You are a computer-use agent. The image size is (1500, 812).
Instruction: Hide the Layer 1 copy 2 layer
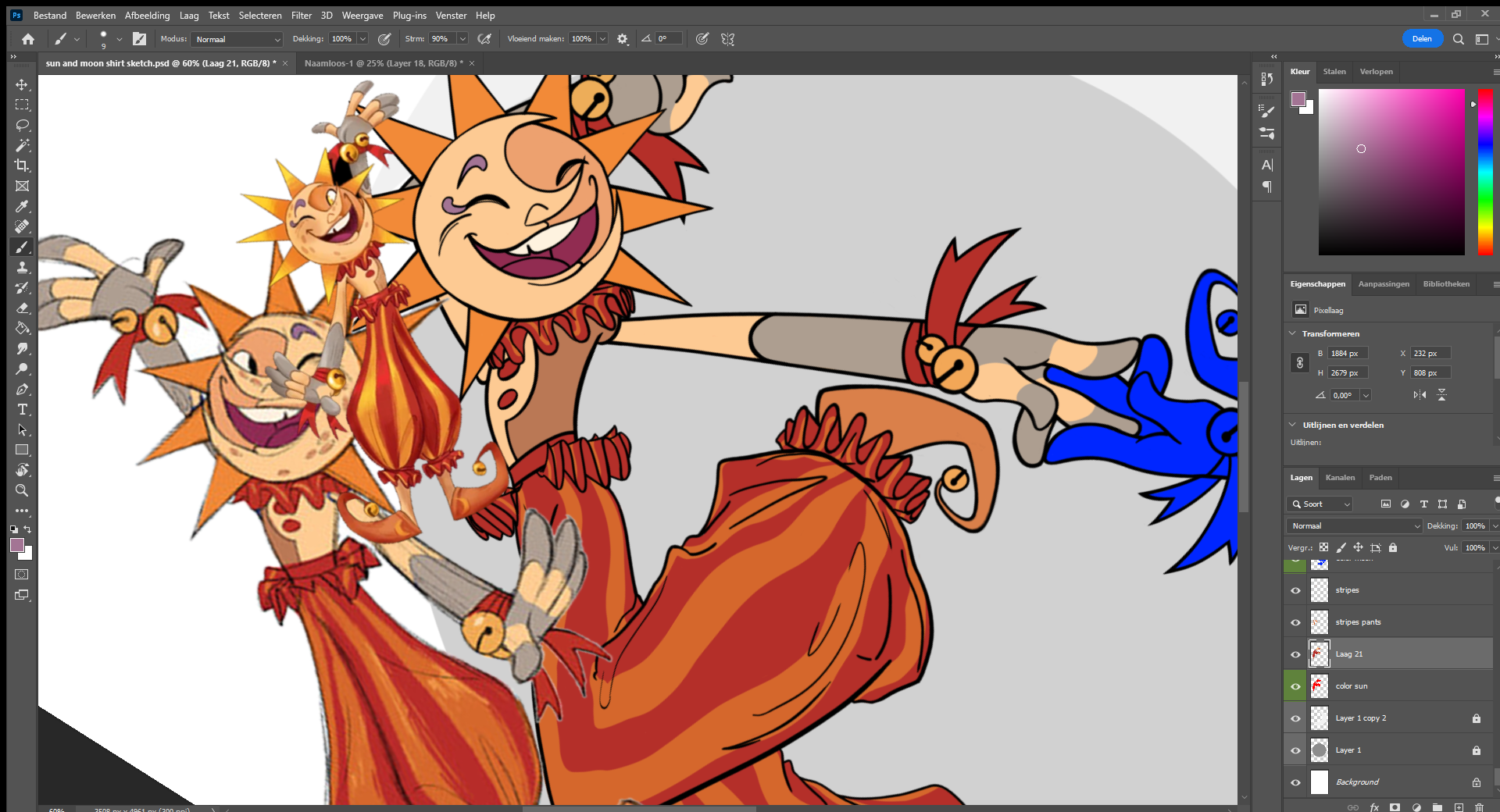click(1295, 718)
